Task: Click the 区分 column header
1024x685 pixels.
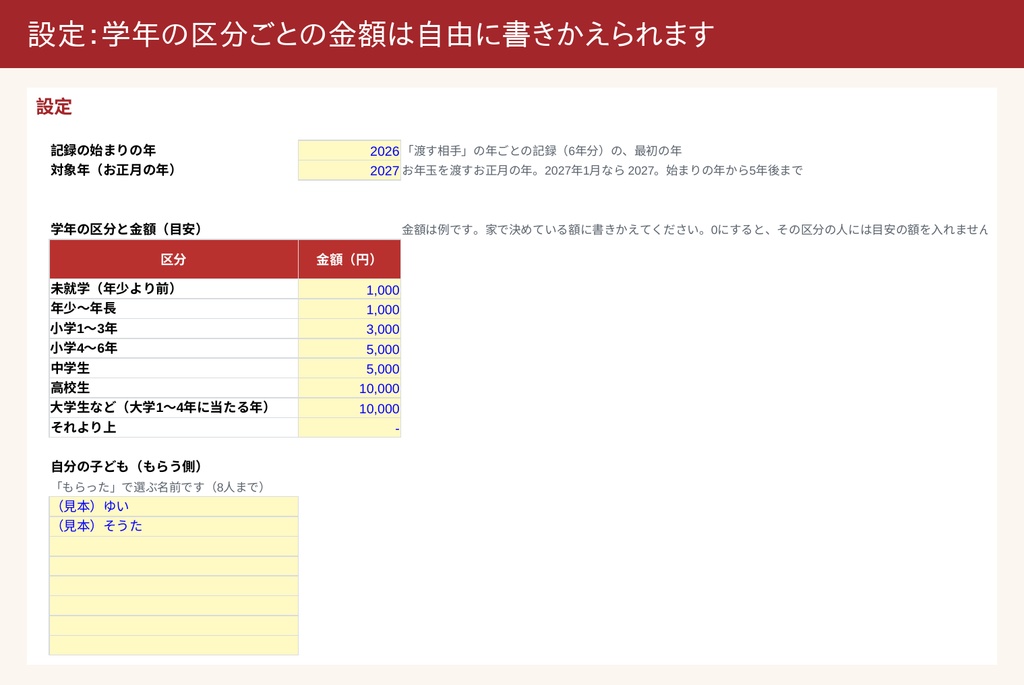Action: tap(174, 259)
